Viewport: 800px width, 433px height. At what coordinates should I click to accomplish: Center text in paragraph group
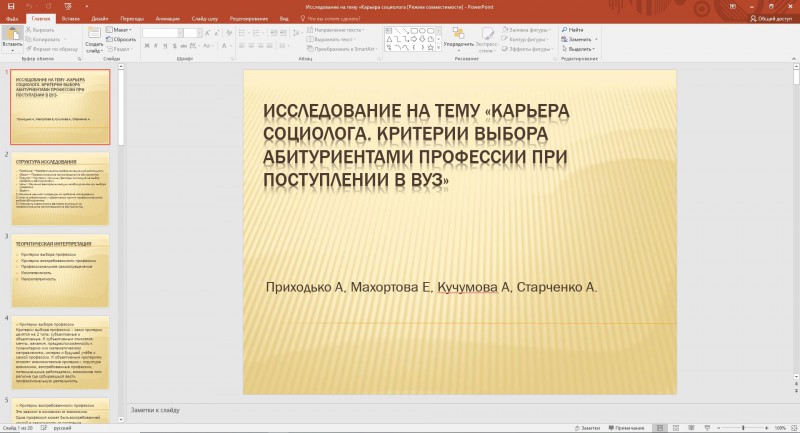pyautogui.click(x=252, y=46)
